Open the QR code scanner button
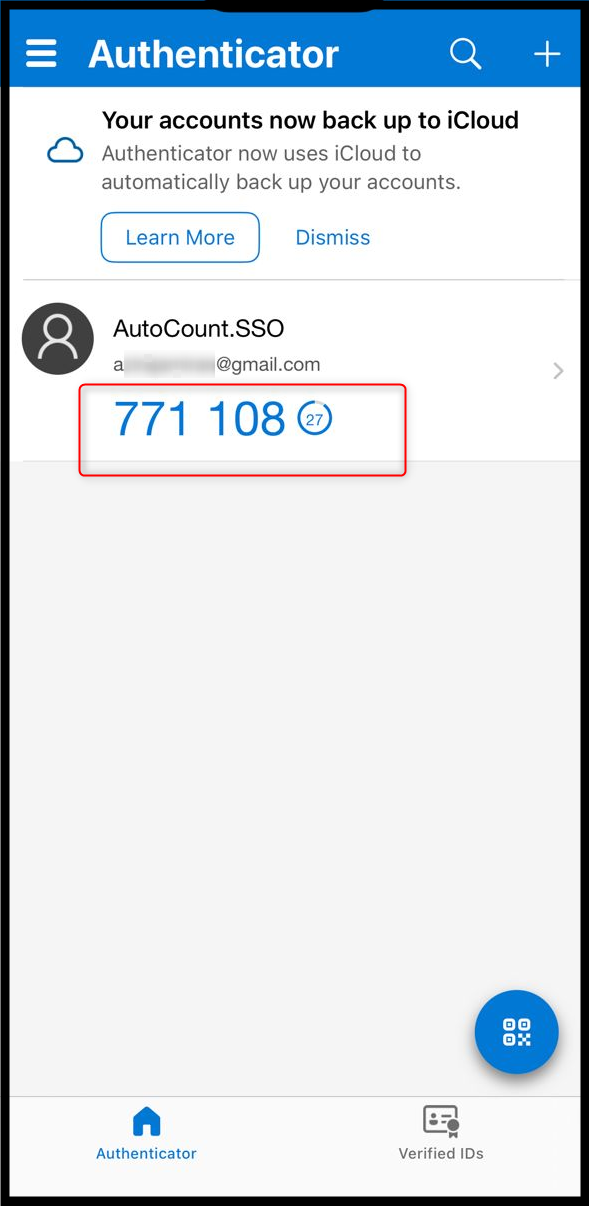Screen dimensions: 589x1206 click(516, 1032)
